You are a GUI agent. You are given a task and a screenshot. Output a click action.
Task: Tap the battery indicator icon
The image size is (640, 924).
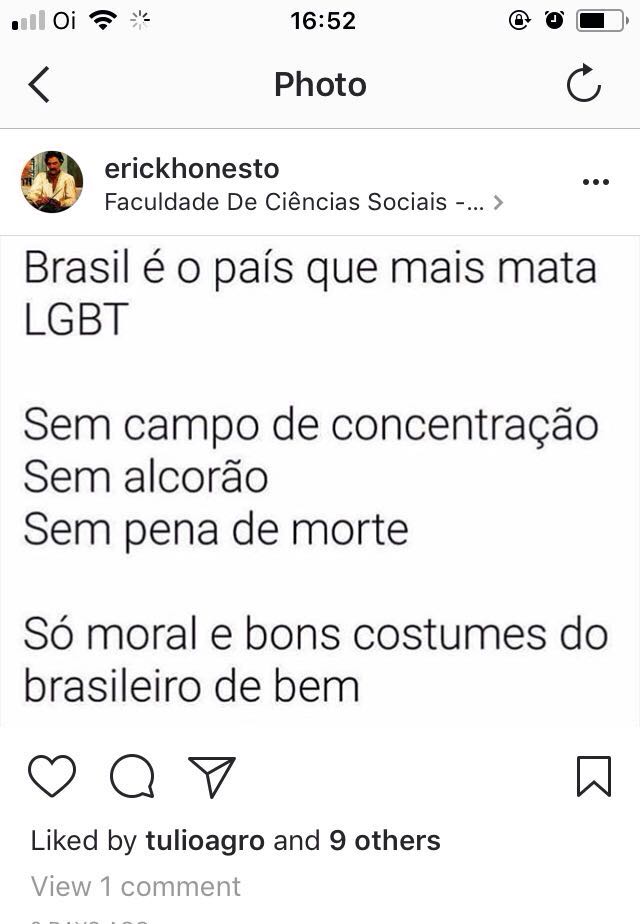pos(602,21)
